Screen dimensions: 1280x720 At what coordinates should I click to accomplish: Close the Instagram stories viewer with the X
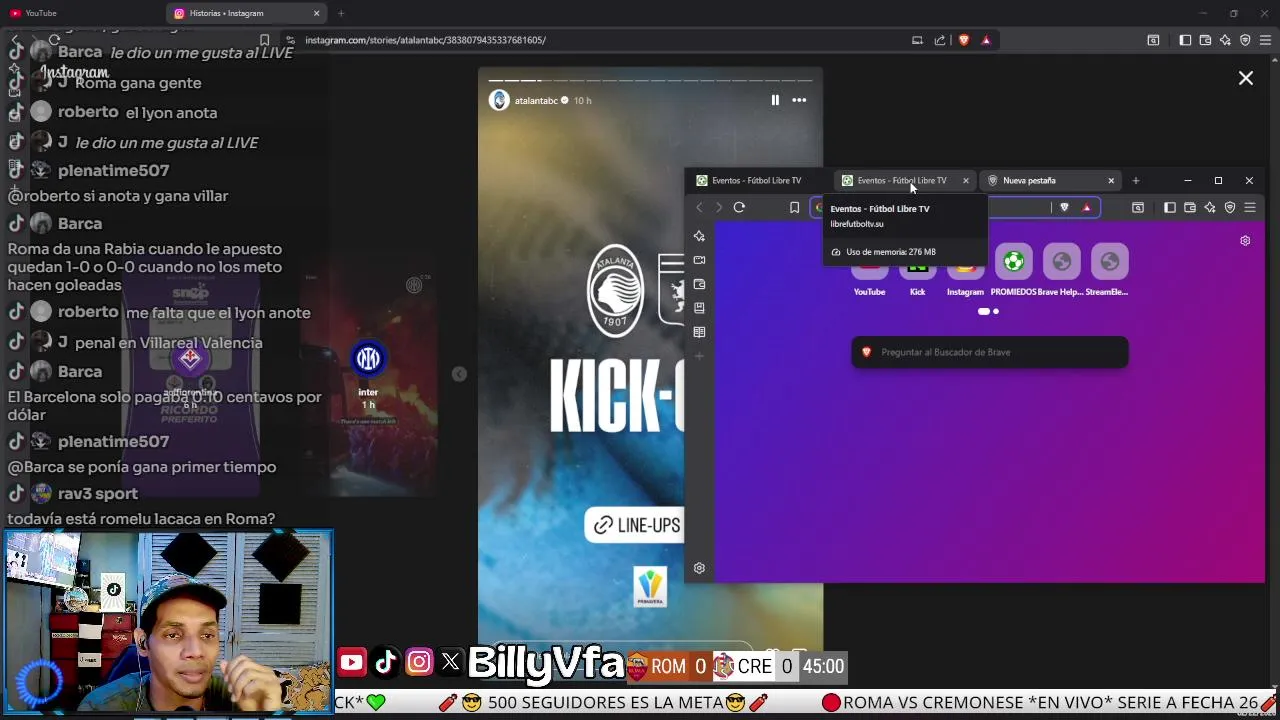coord(1246,78)
